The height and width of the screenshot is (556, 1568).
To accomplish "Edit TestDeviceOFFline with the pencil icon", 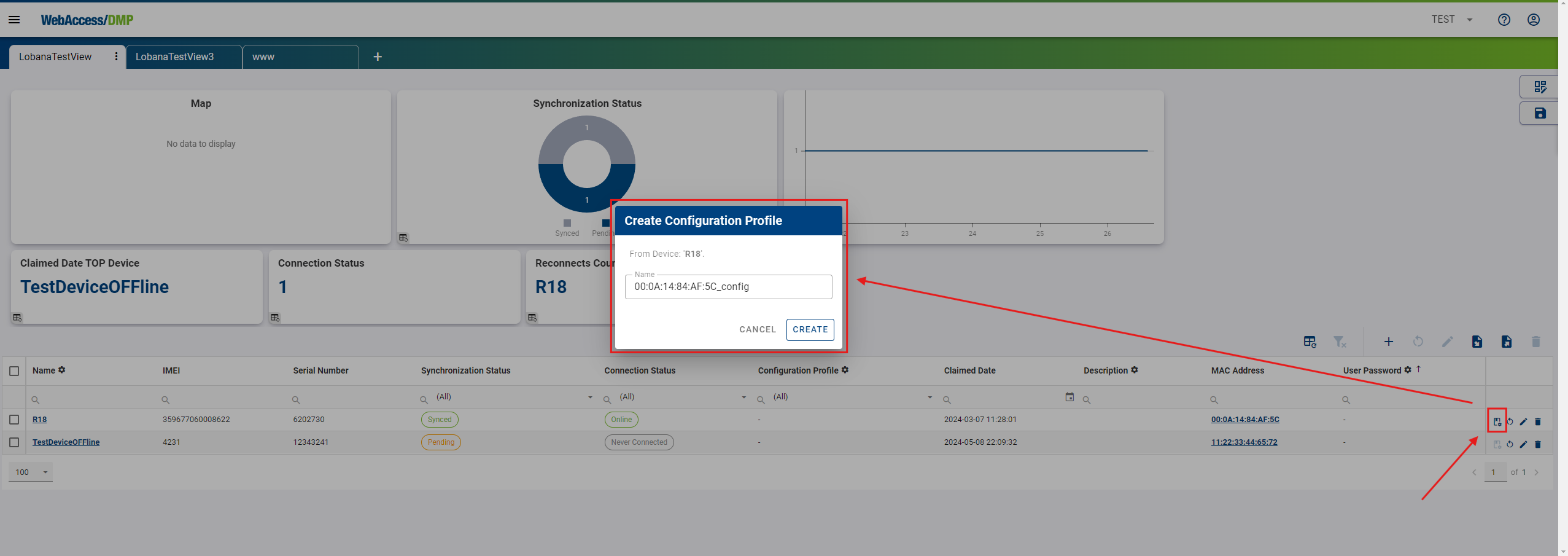I will pos(1523,444).
